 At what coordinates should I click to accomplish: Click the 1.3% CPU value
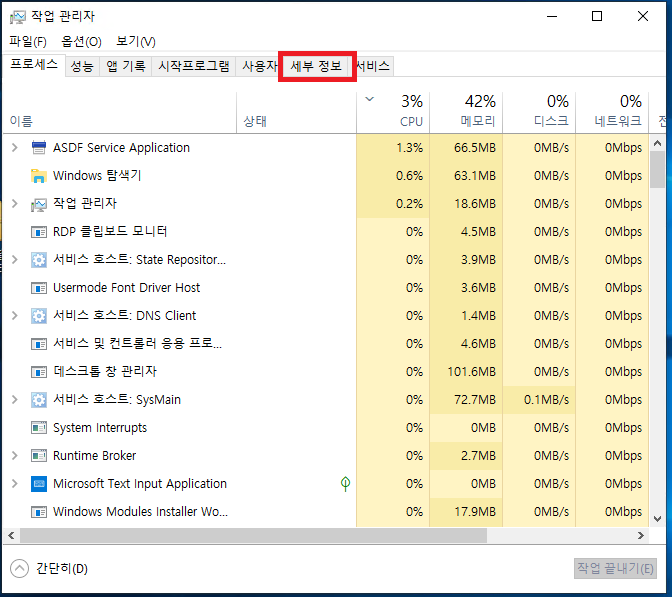tap(409, 148)
